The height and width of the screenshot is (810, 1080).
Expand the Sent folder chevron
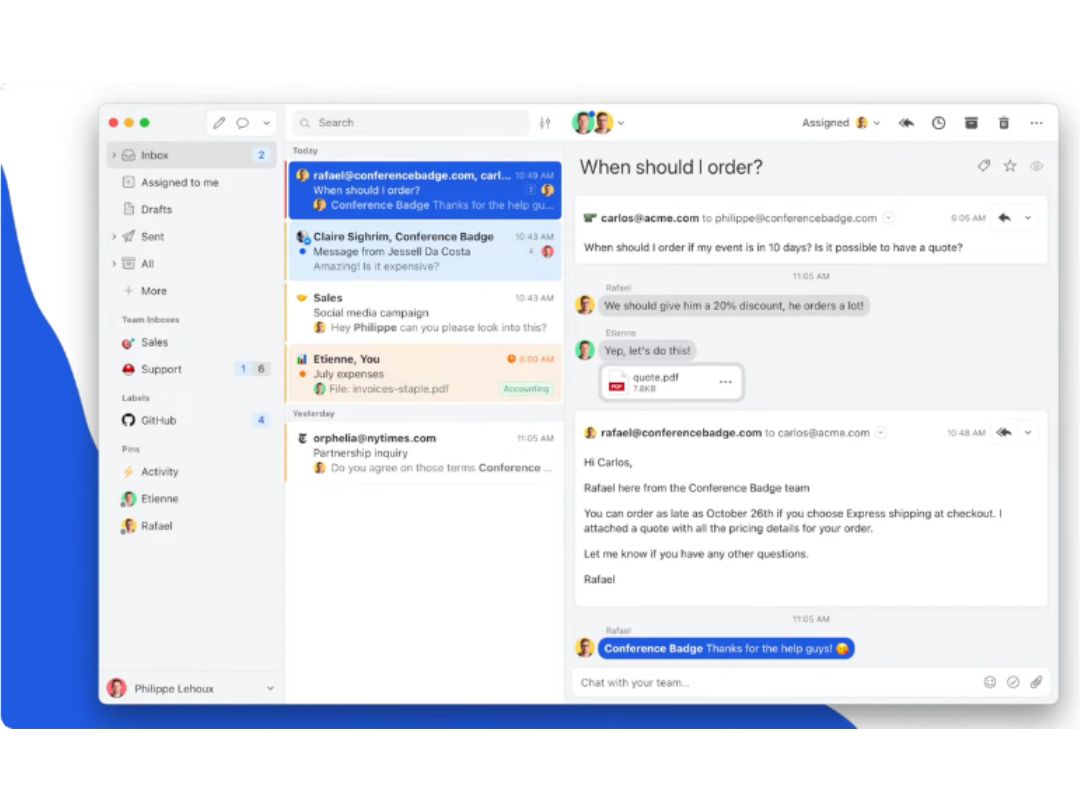(114, 236)
